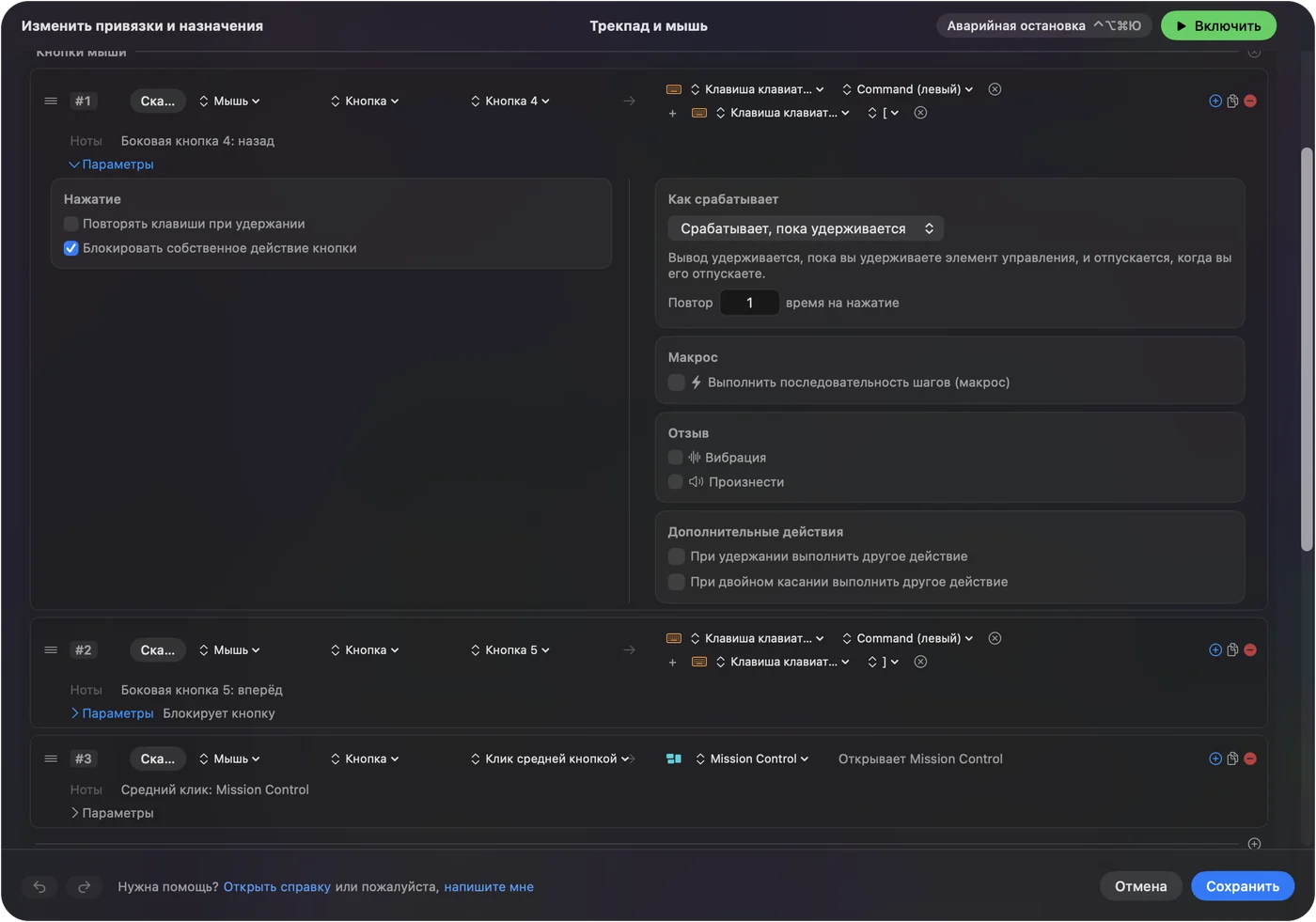Image resolution: width=1316 pixels, height=922 pixels.
Task: Add a new binding after row #1
Action: (x=1215, y=101)
